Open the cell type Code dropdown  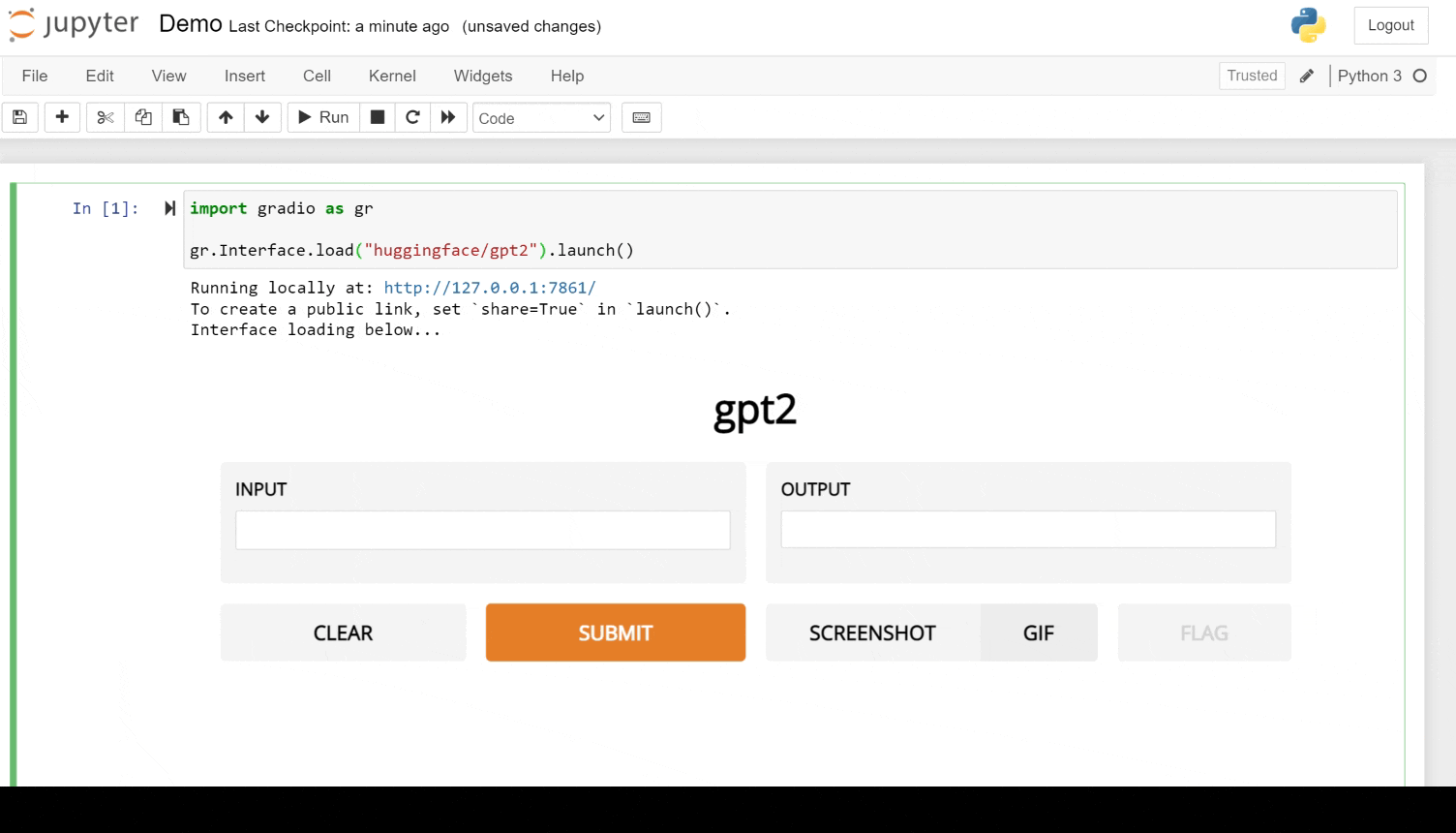pos(541,118)
